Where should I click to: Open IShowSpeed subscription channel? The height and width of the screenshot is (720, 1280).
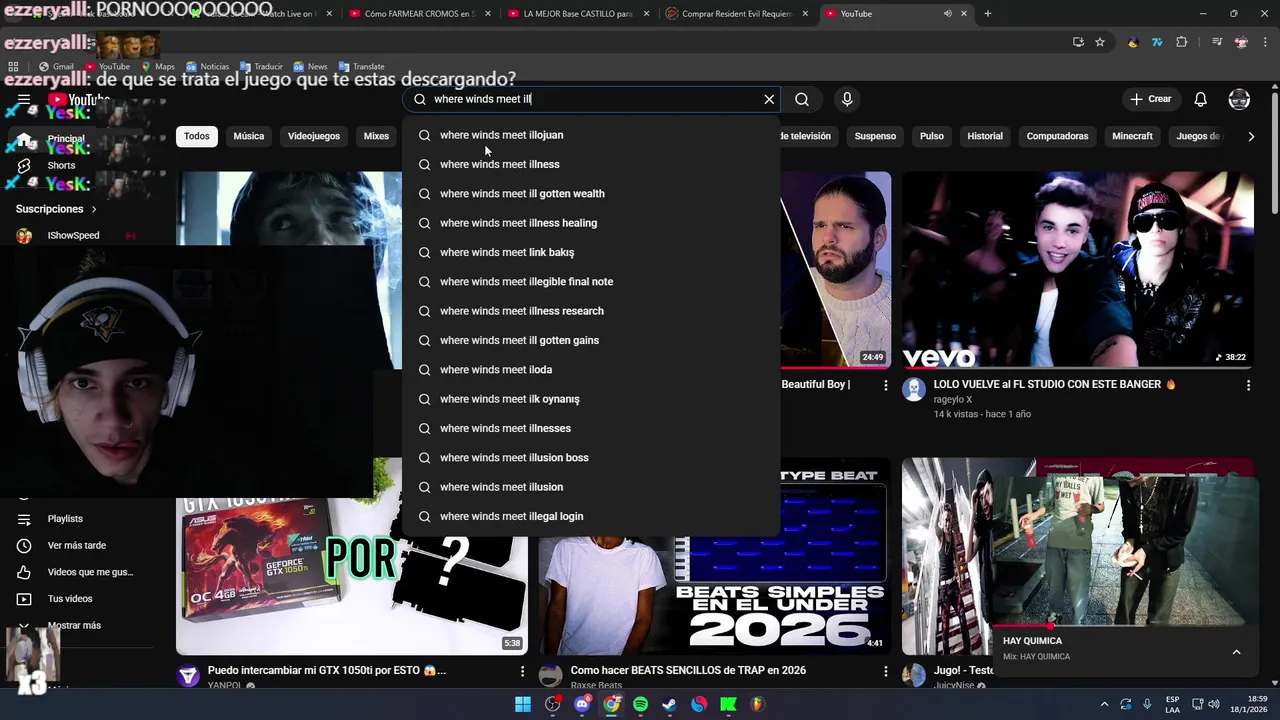73,236
